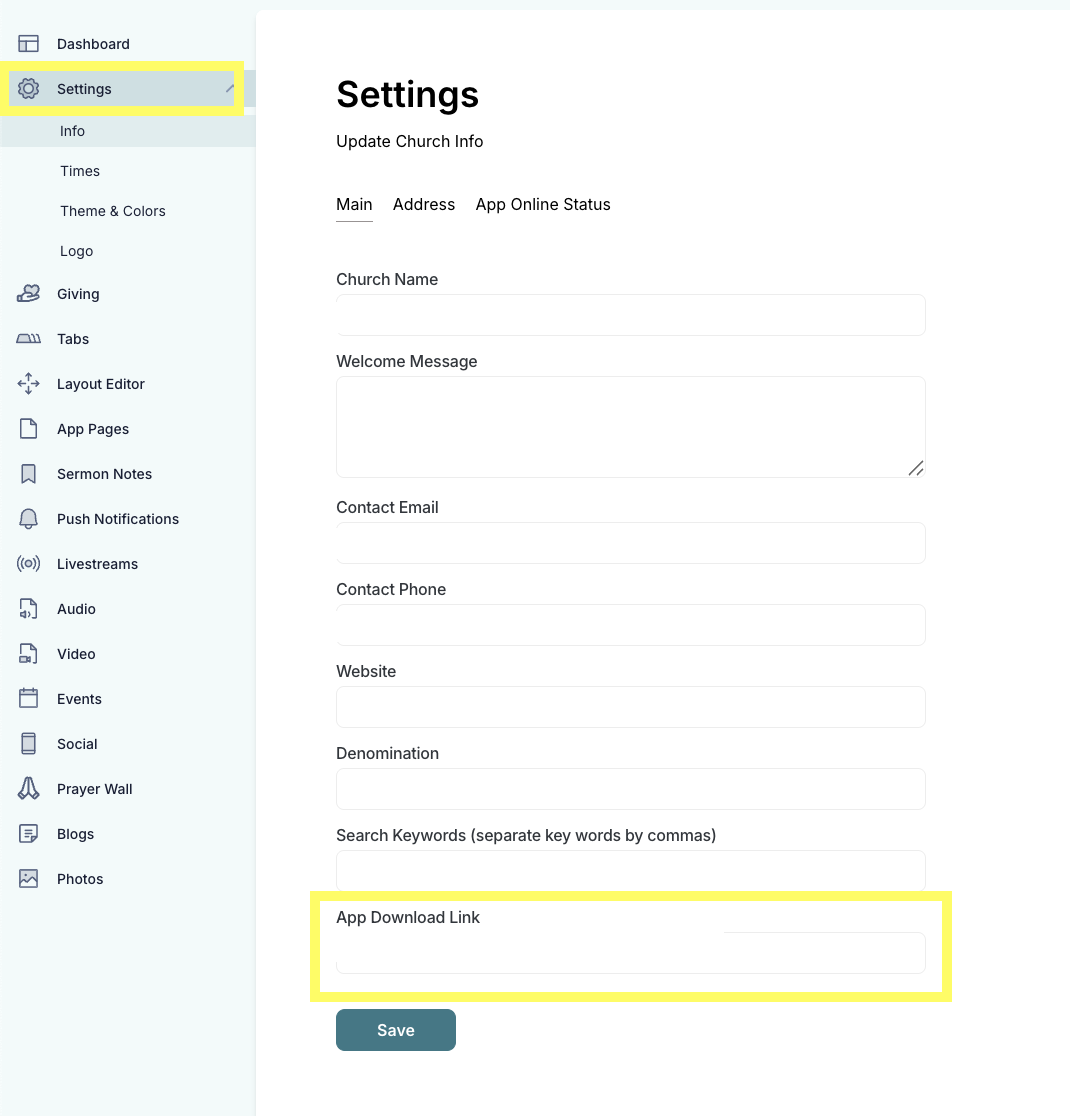Click the Photos image icon
1070x1116 pixels.
click(28, 878)
